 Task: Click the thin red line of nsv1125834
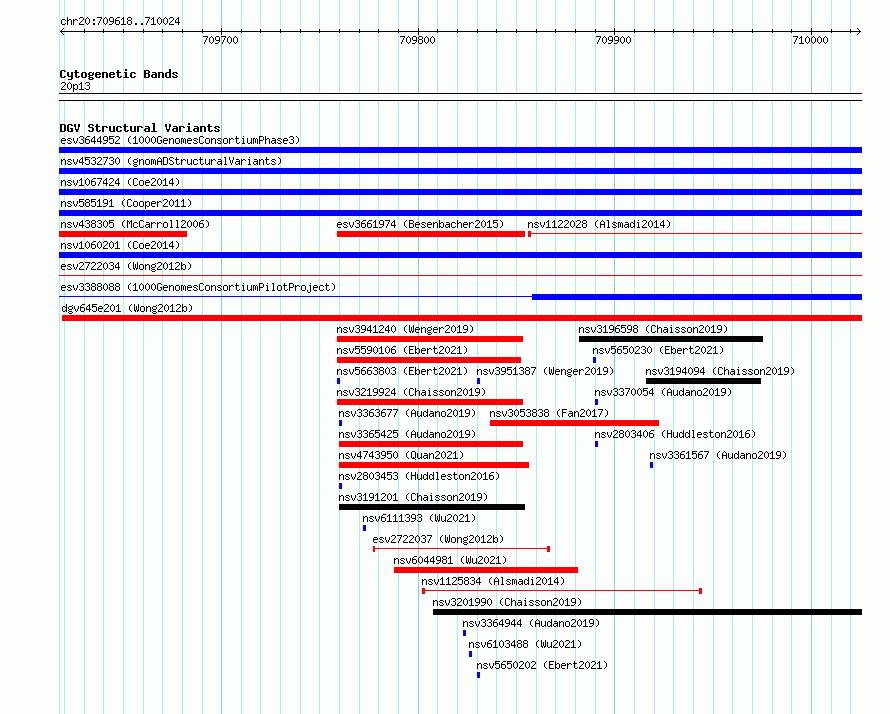pos(562,591)
